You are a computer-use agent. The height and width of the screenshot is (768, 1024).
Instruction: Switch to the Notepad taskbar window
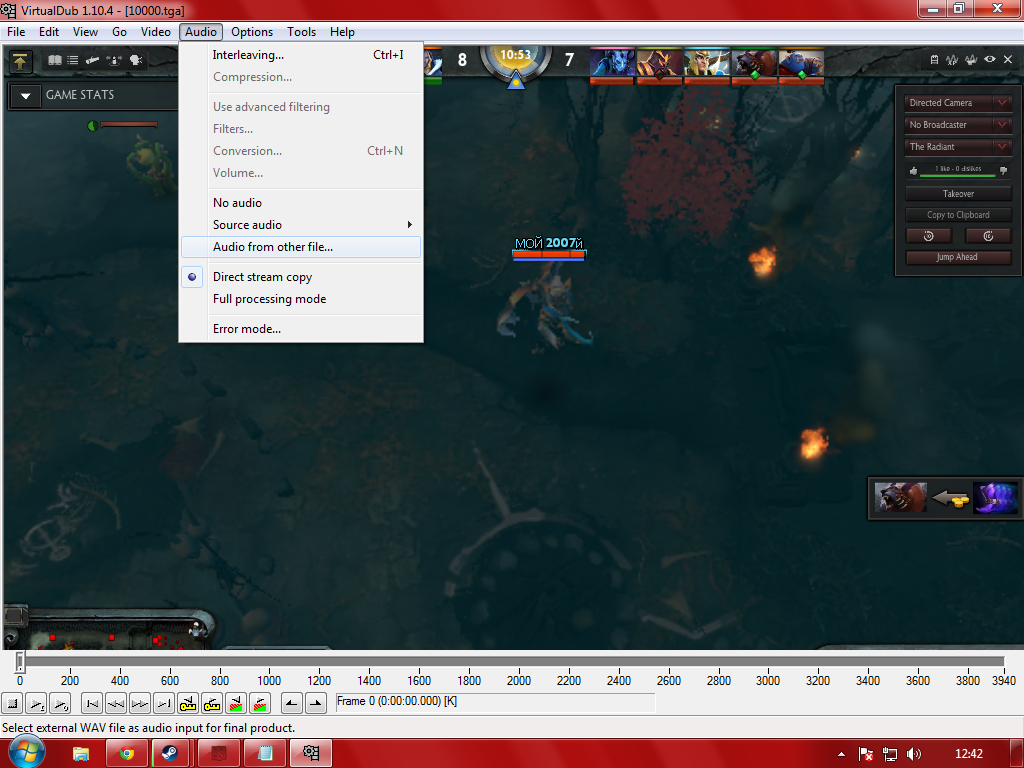(264, 754)
